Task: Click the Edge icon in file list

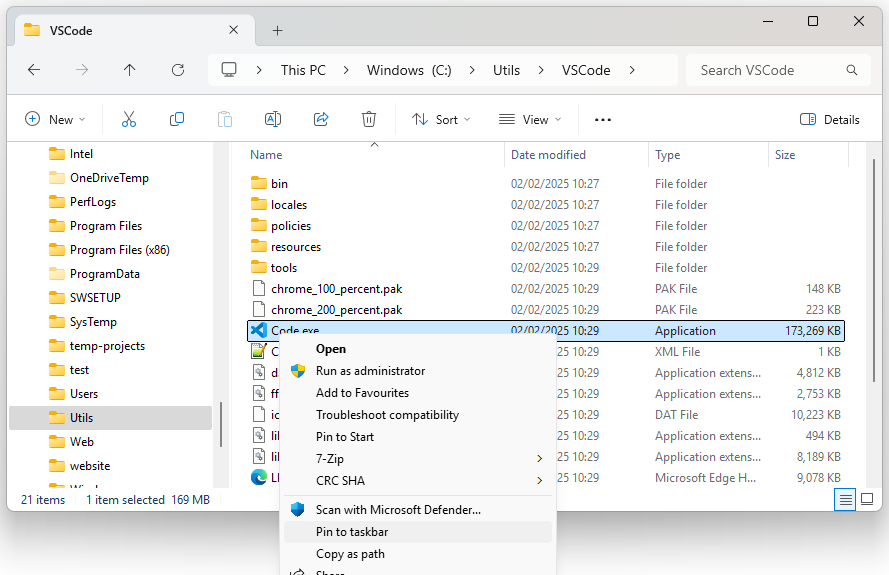Action: pos(259,477)
